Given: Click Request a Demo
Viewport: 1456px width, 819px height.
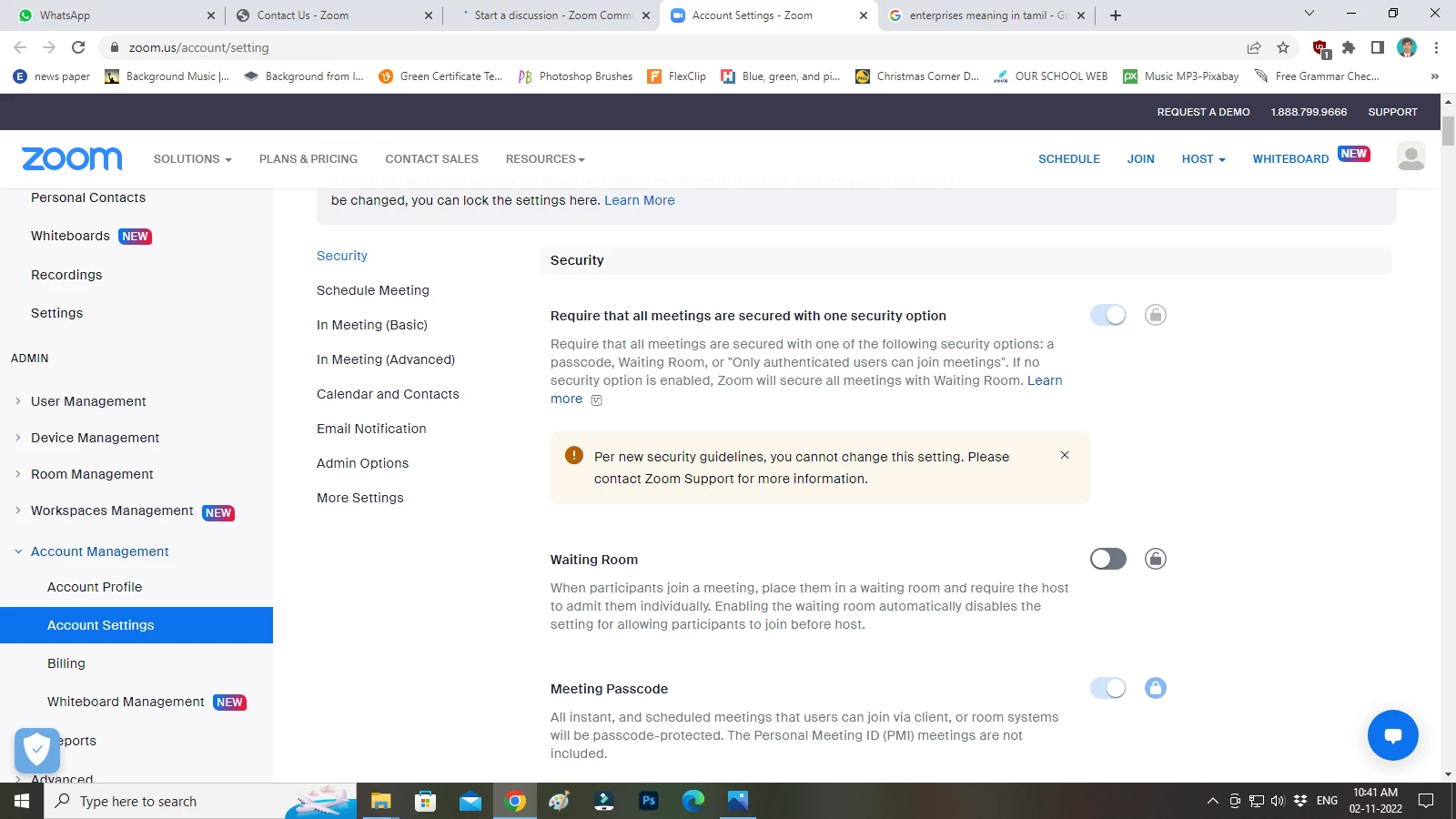Looking at the screenshot, I should tap(1203, 112).
